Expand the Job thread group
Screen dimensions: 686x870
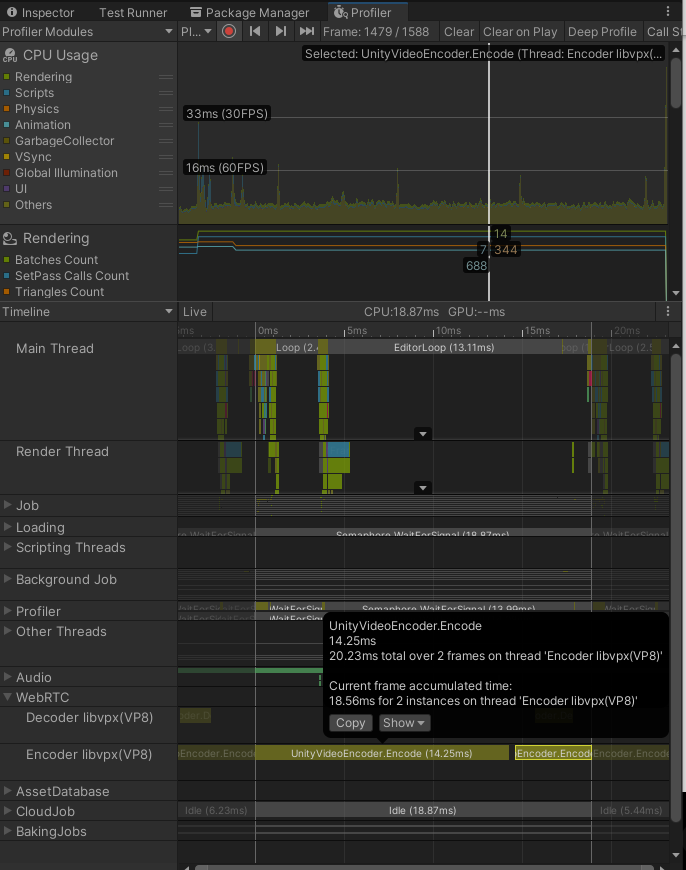8,504
